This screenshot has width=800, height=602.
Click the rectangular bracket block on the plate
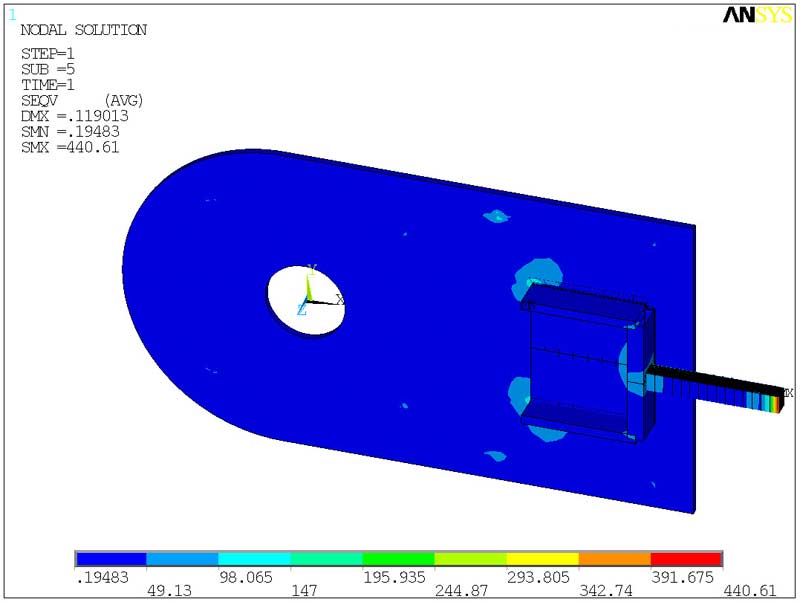[587, 362]
